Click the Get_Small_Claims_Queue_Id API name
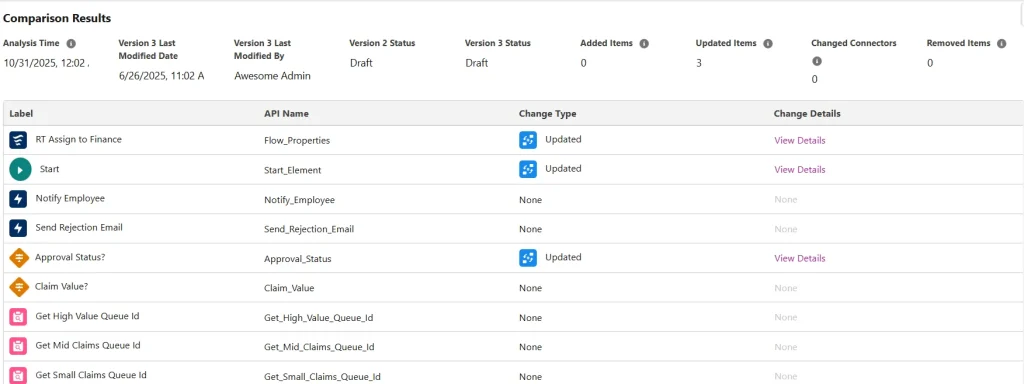The width and height of the screenshot is (1024, 384). [323, 377]
